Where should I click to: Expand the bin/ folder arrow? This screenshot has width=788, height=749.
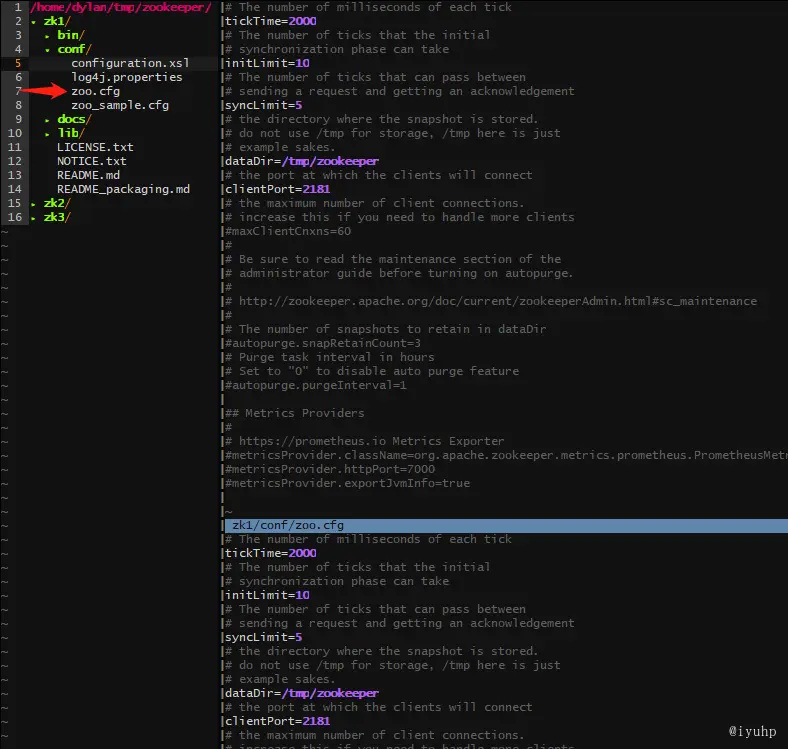47,36
